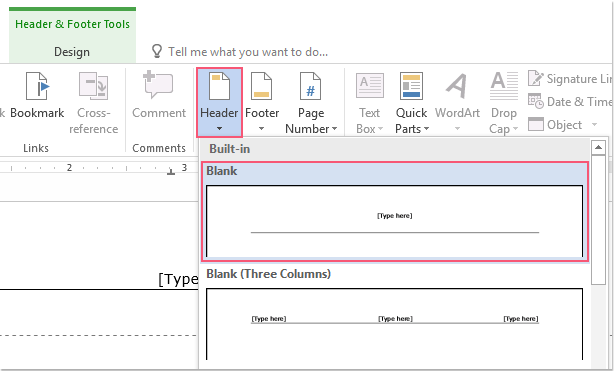Open the Object dropdown arrow
Viewport: 614px width, 371px height.
click(594, 125)
